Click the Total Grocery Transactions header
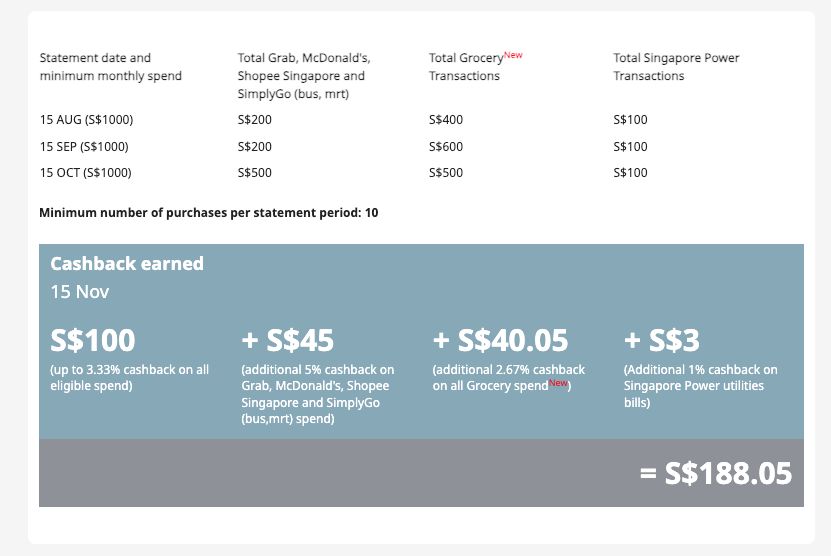This screenshot has width=831, height=556. pos(475,67)
